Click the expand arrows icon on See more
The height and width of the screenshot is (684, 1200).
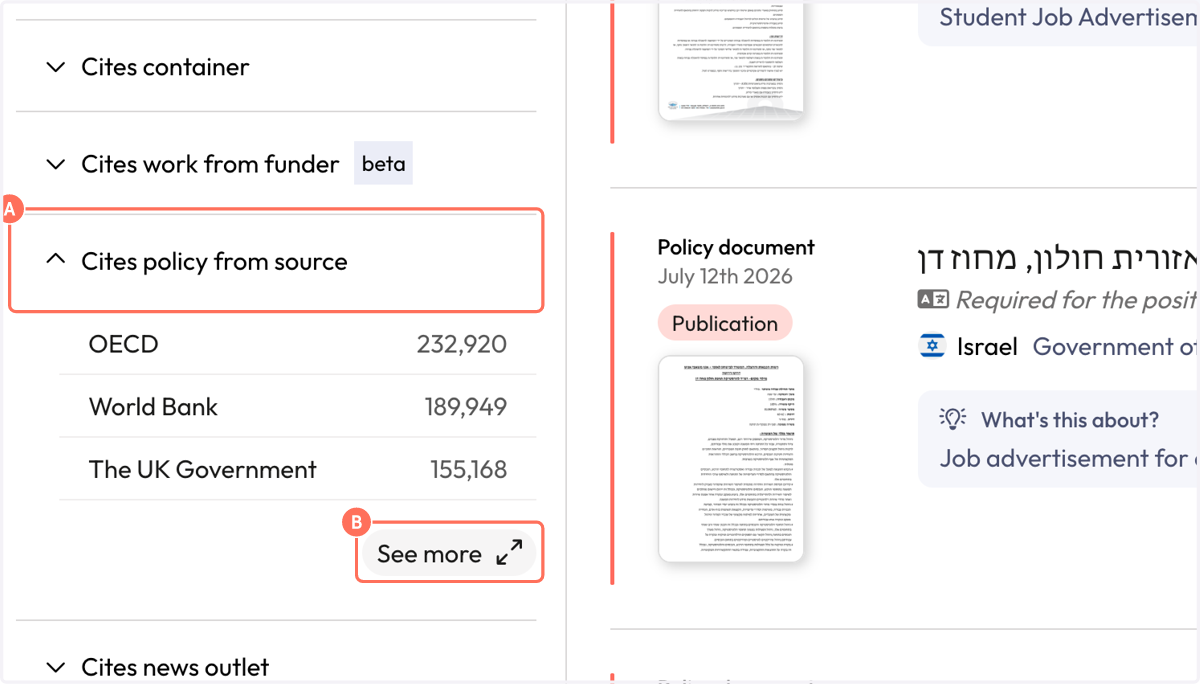click(x=510, y=553)
